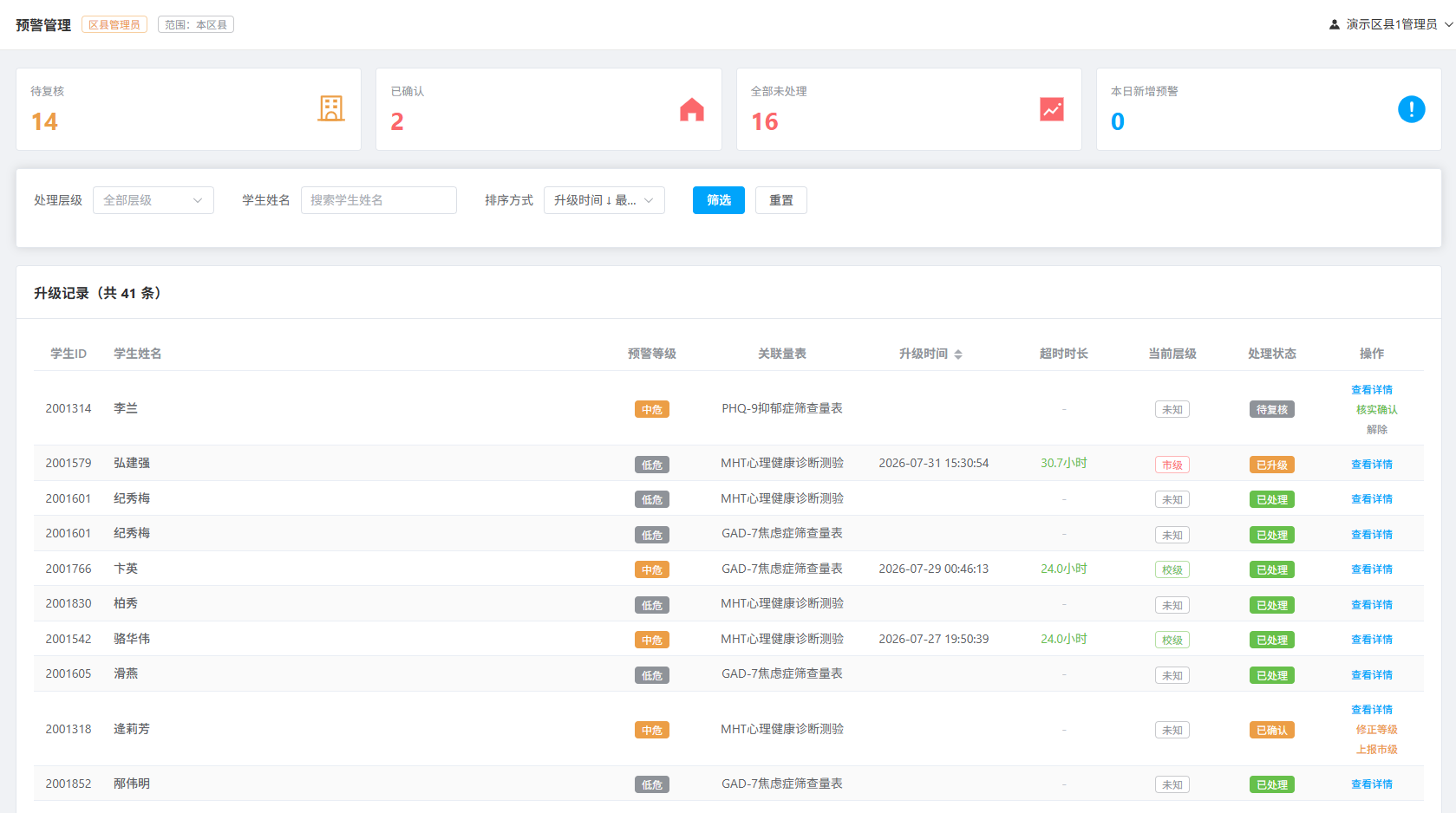Click the 本日新增预警 count 0
1456x813 pixels.
[1118, 121]
